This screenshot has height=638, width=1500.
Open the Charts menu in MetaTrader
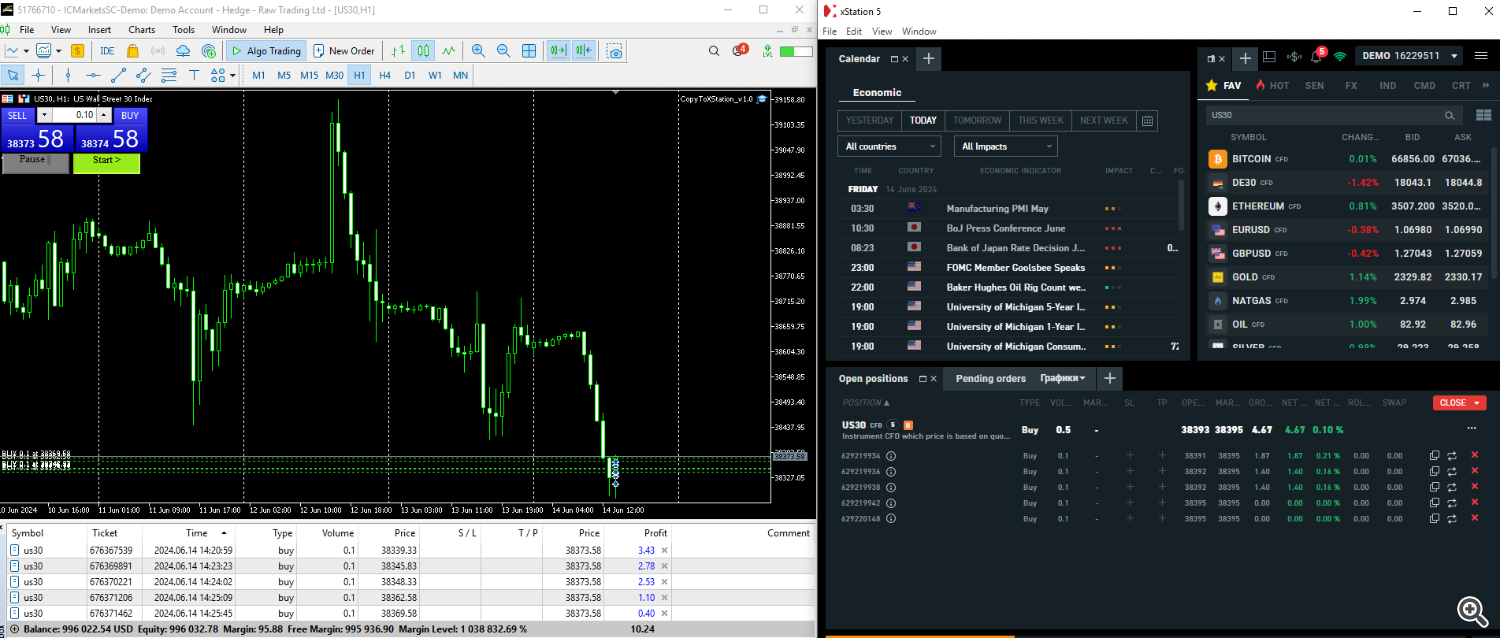tap(141, 30)
